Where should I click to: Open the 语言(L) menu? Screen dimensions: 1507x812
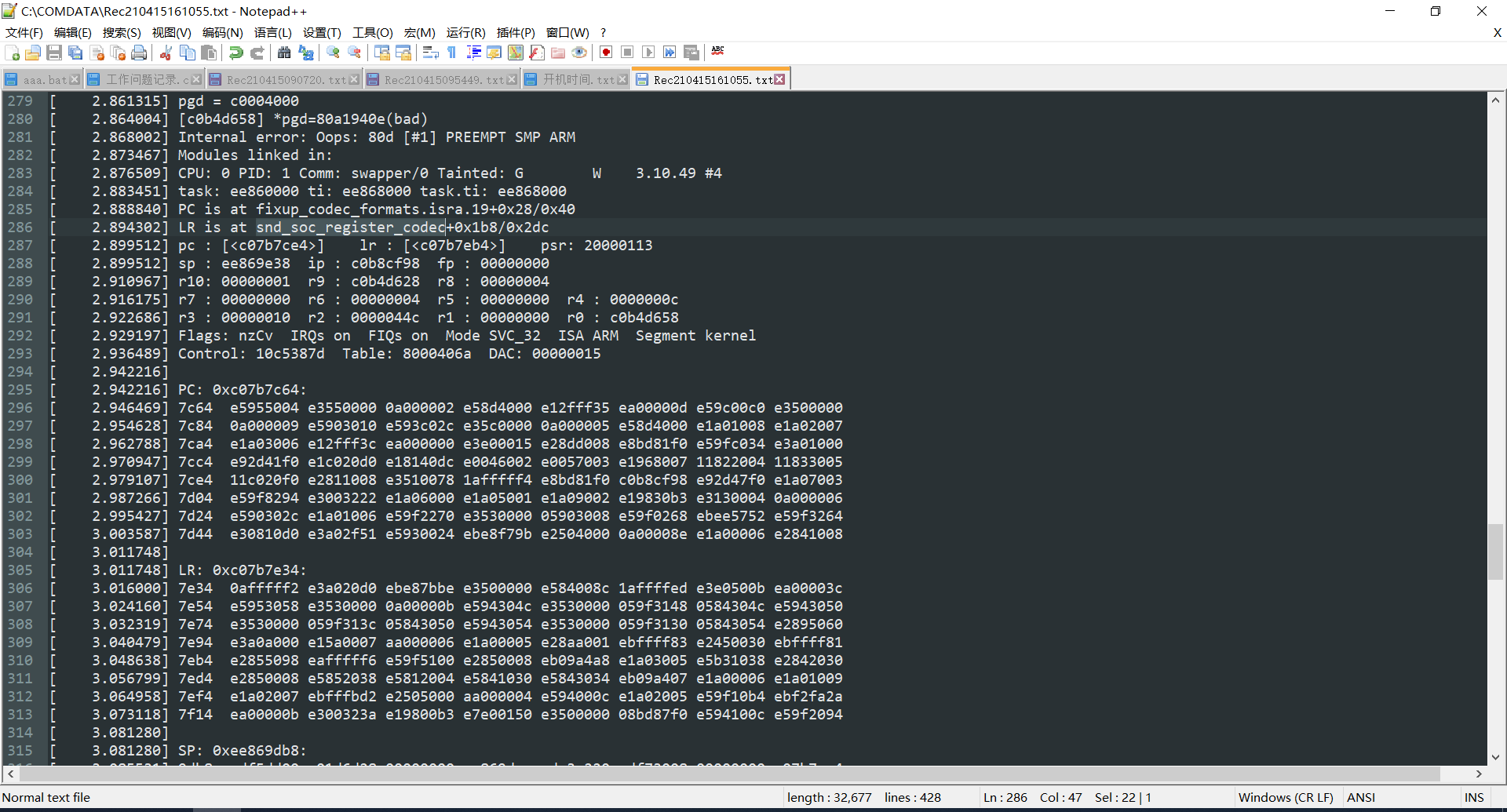pos(272,32)
